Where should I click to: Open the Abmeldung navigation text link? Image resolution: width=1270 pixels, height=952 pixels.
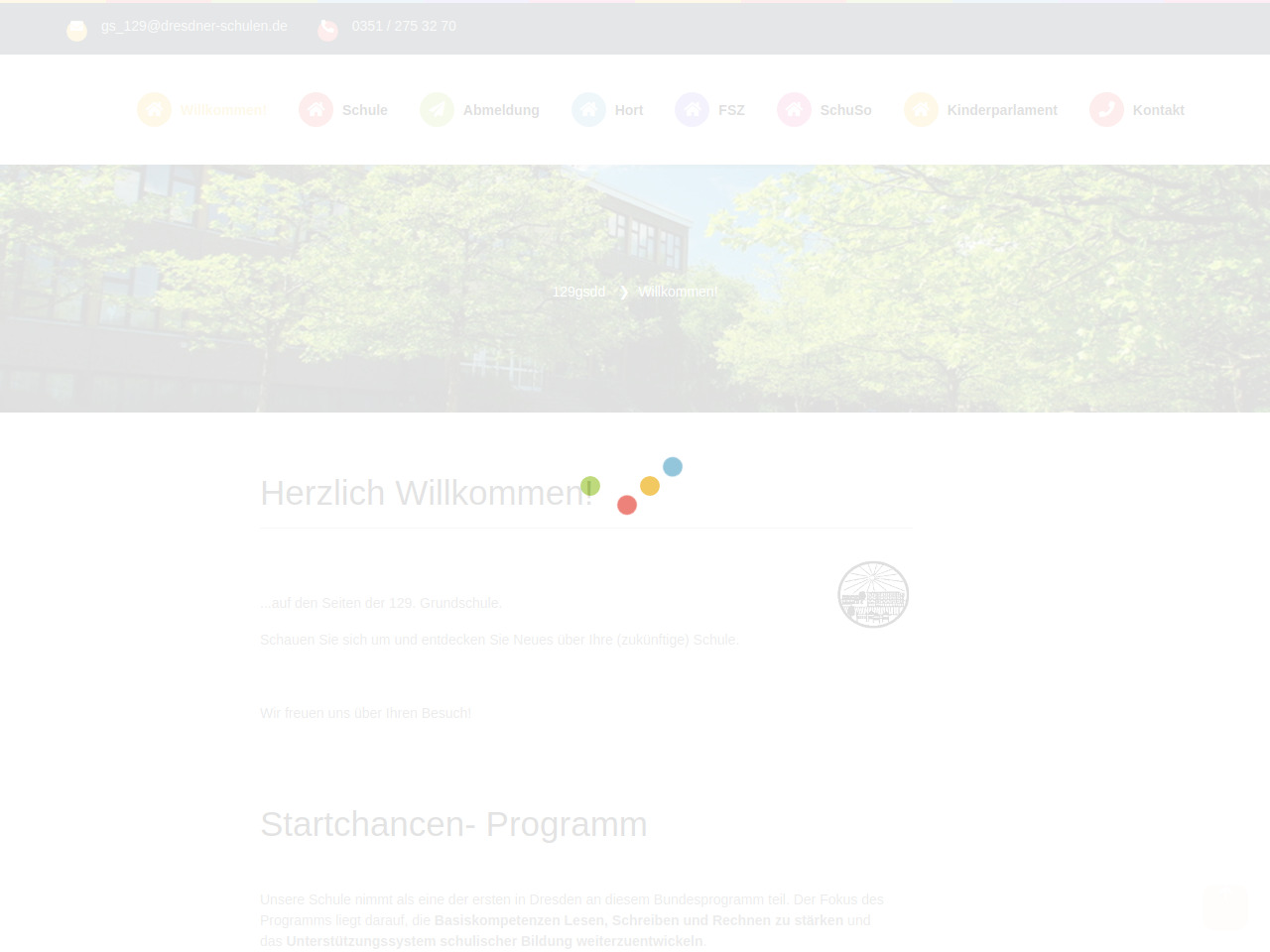501,110
